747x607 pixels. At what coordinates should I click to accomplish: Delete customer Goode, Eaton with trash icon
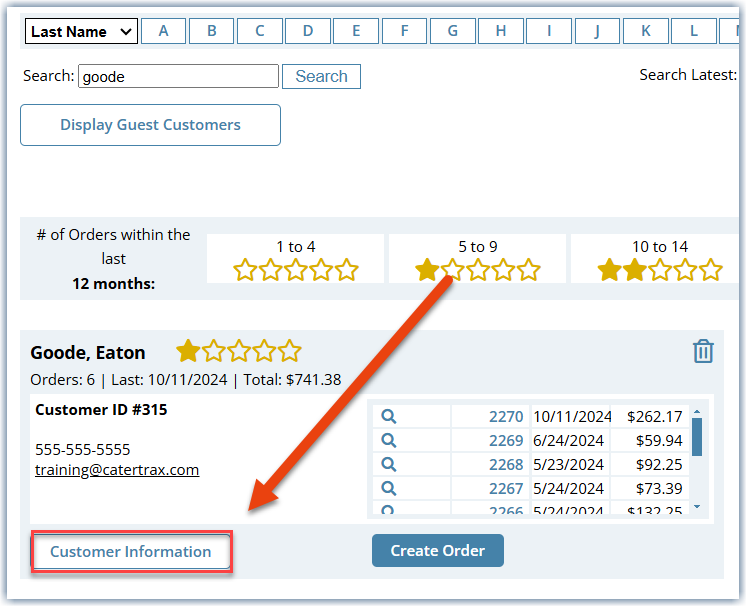pos(703,352)
